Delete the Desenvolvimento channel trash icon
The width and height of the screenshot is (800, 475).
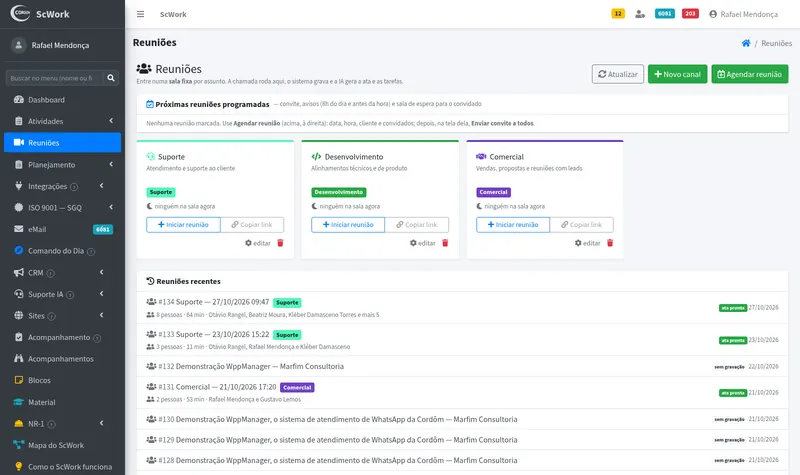tap(445, 243)
